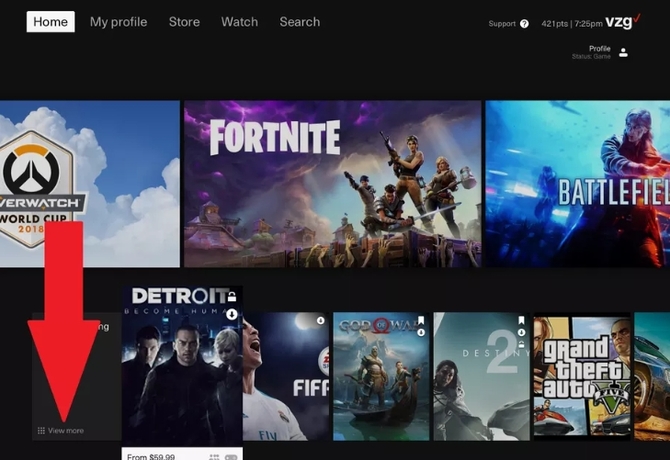Click the lock icon on Detroit tile

232,296
